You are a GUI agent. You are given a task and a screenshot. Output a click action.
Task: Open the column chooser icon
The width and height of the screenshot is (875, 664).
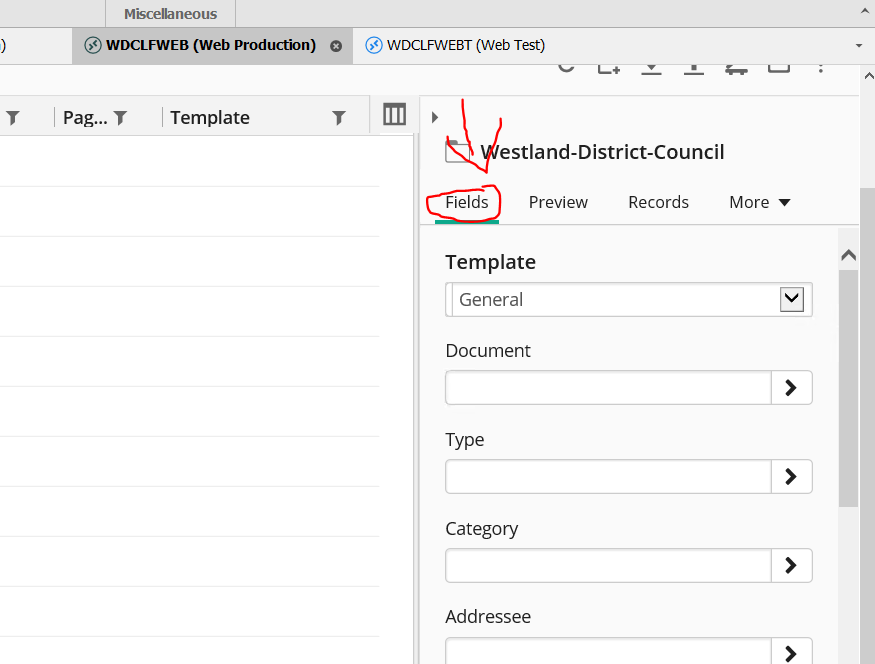coord(395,115)
